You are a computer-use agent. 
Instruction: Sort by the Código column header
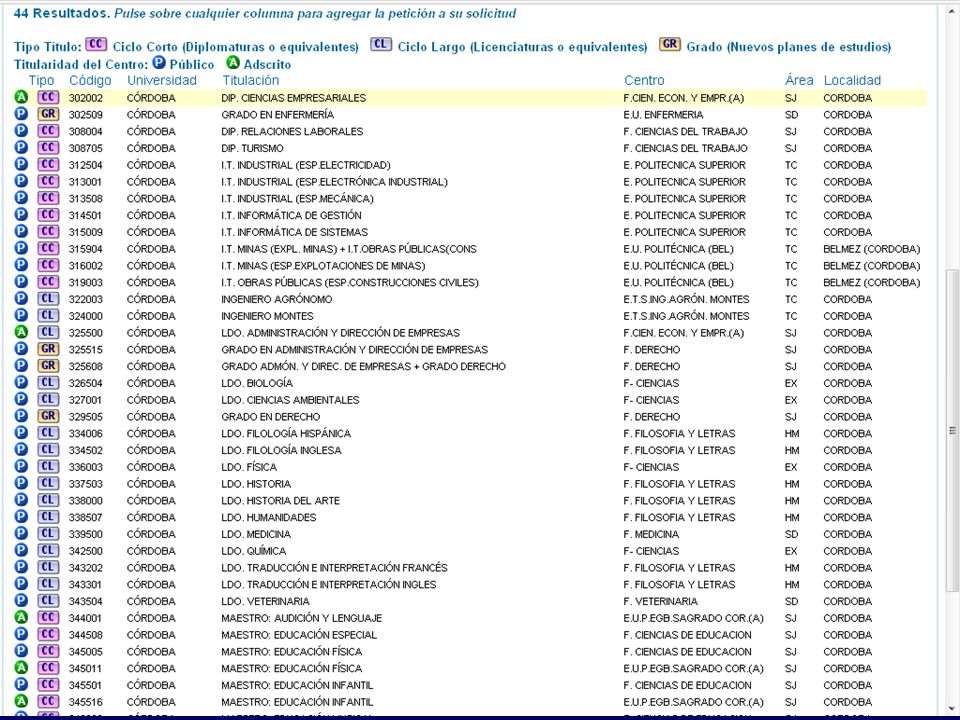[90, 80]
